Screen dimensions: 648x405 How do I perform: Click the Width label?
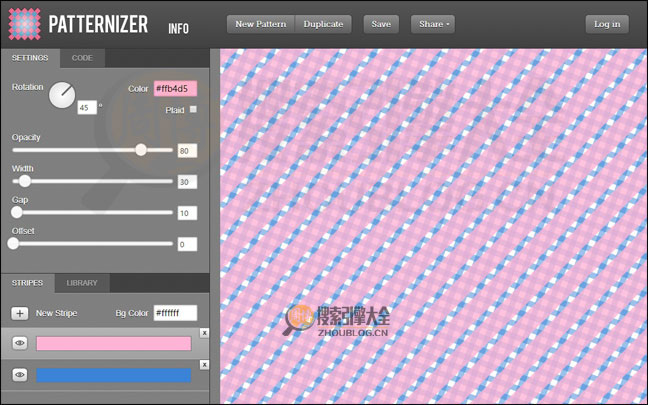(22, 168)
